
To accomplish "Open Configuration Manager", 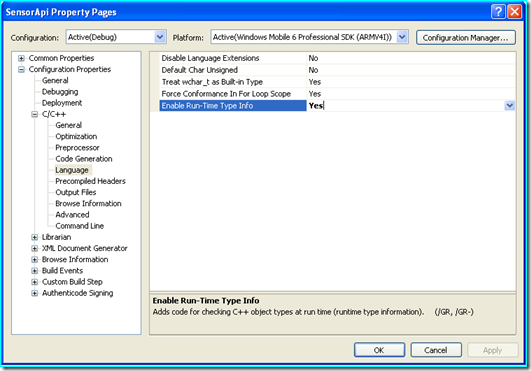I will [x=466, y=38].
